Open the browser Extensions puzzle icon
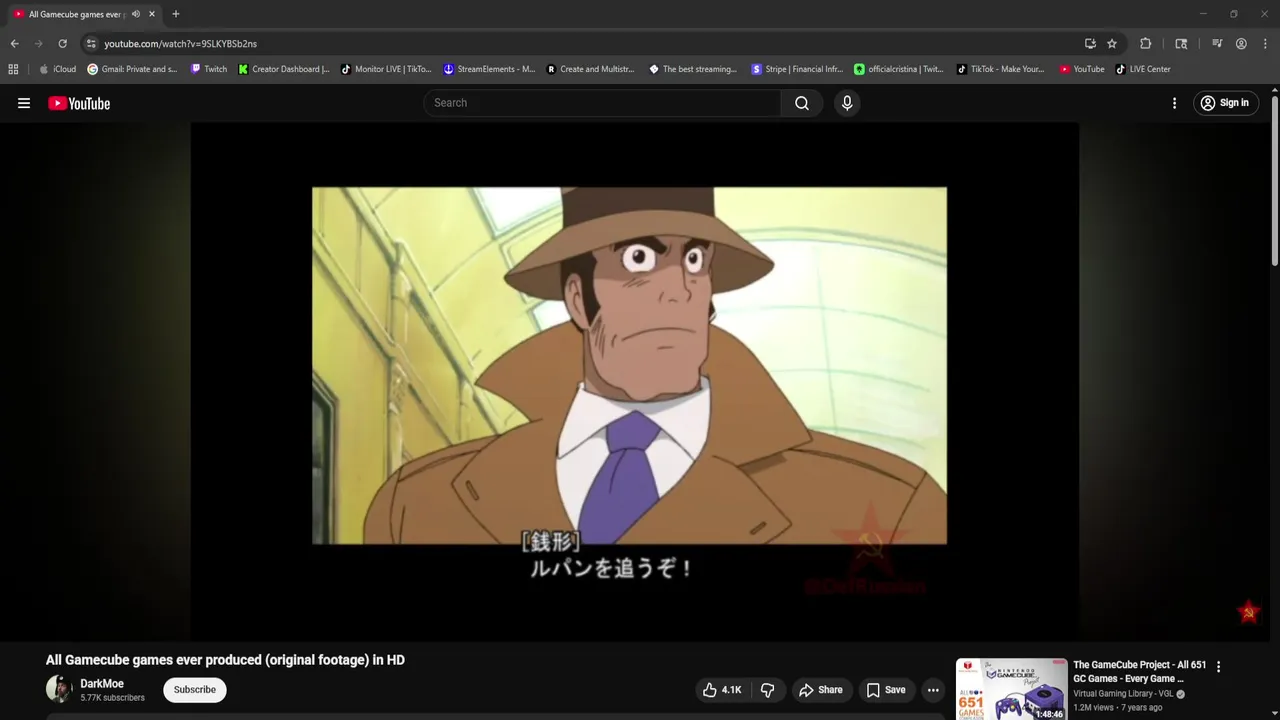Screen dimensions: 1280x720 tap(1146, 44)
